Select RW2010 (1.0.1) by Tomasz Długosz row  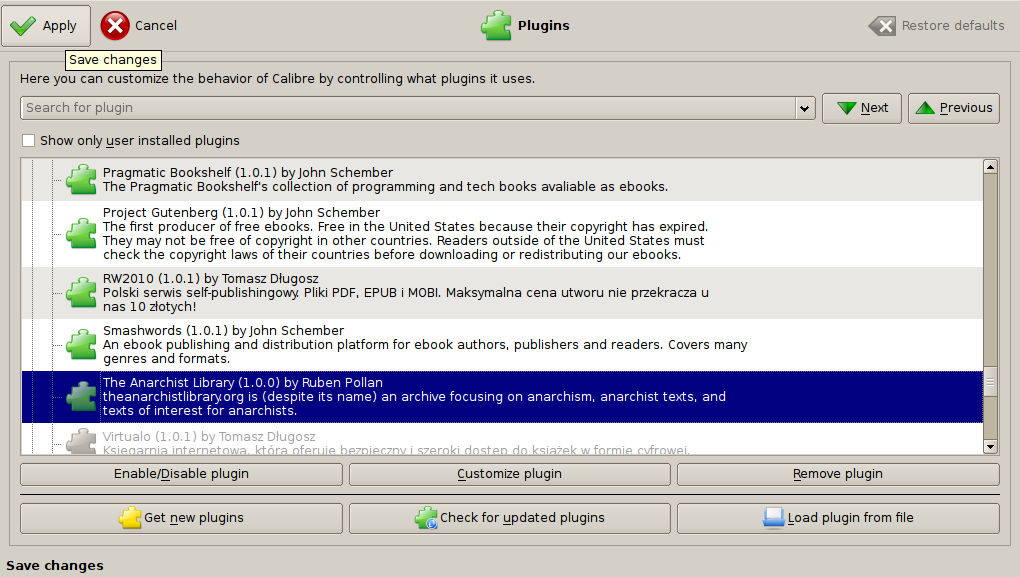point(502,293)
